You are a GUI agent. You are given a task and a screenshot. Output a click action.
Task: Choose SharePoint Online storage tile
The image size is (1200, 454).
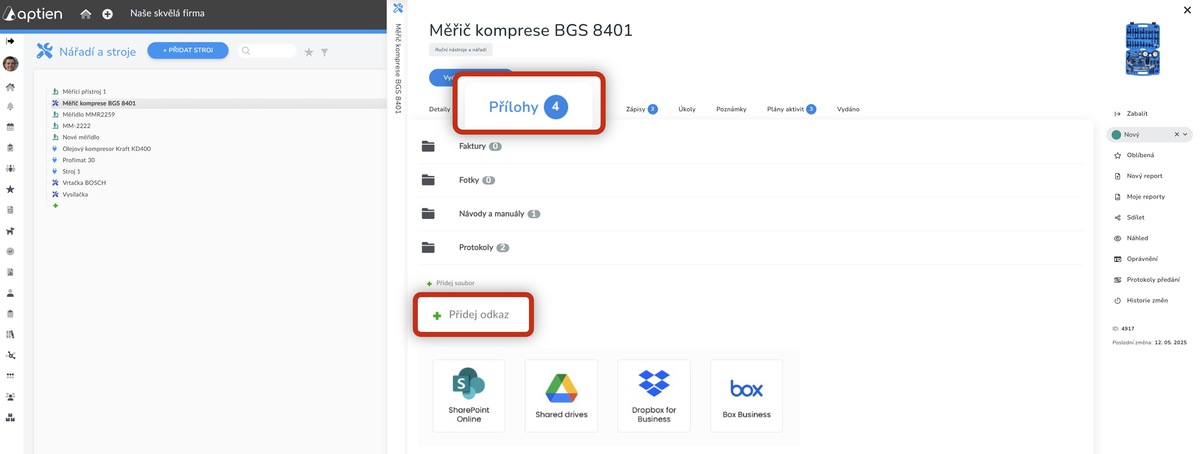(x=469, y=396)
